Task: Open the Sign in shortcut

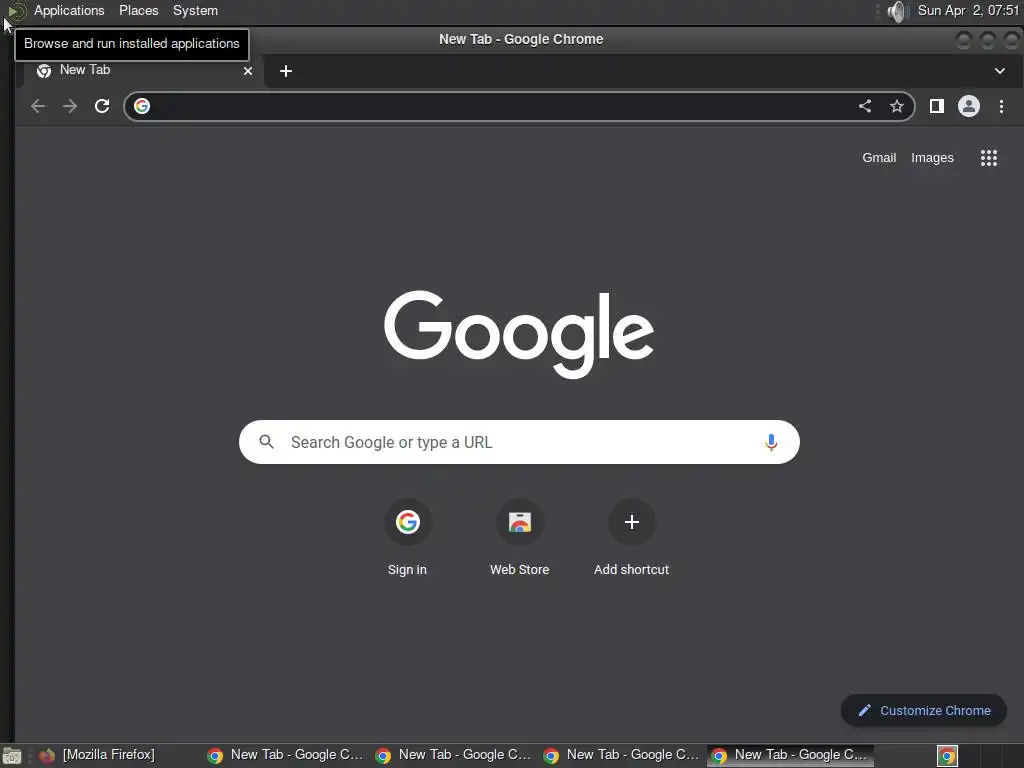Action: pyautogui.click(x=407, y=539)
